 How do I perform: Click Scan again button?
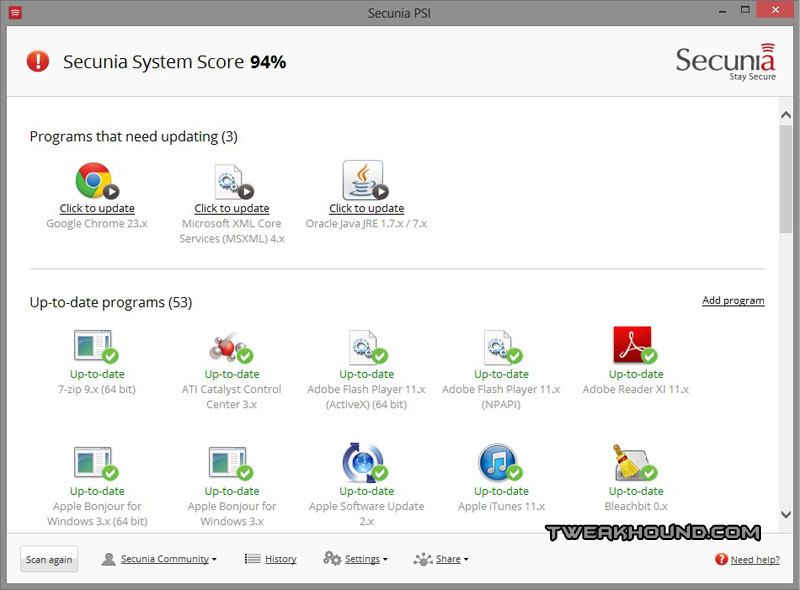point(49,559)
